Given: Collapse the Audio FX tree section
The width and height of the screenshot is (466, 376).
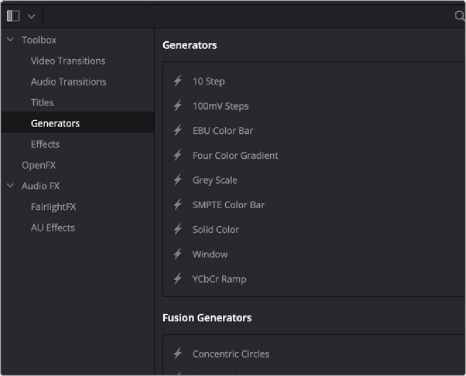Looking at the screenshot, I should [11, 186].
